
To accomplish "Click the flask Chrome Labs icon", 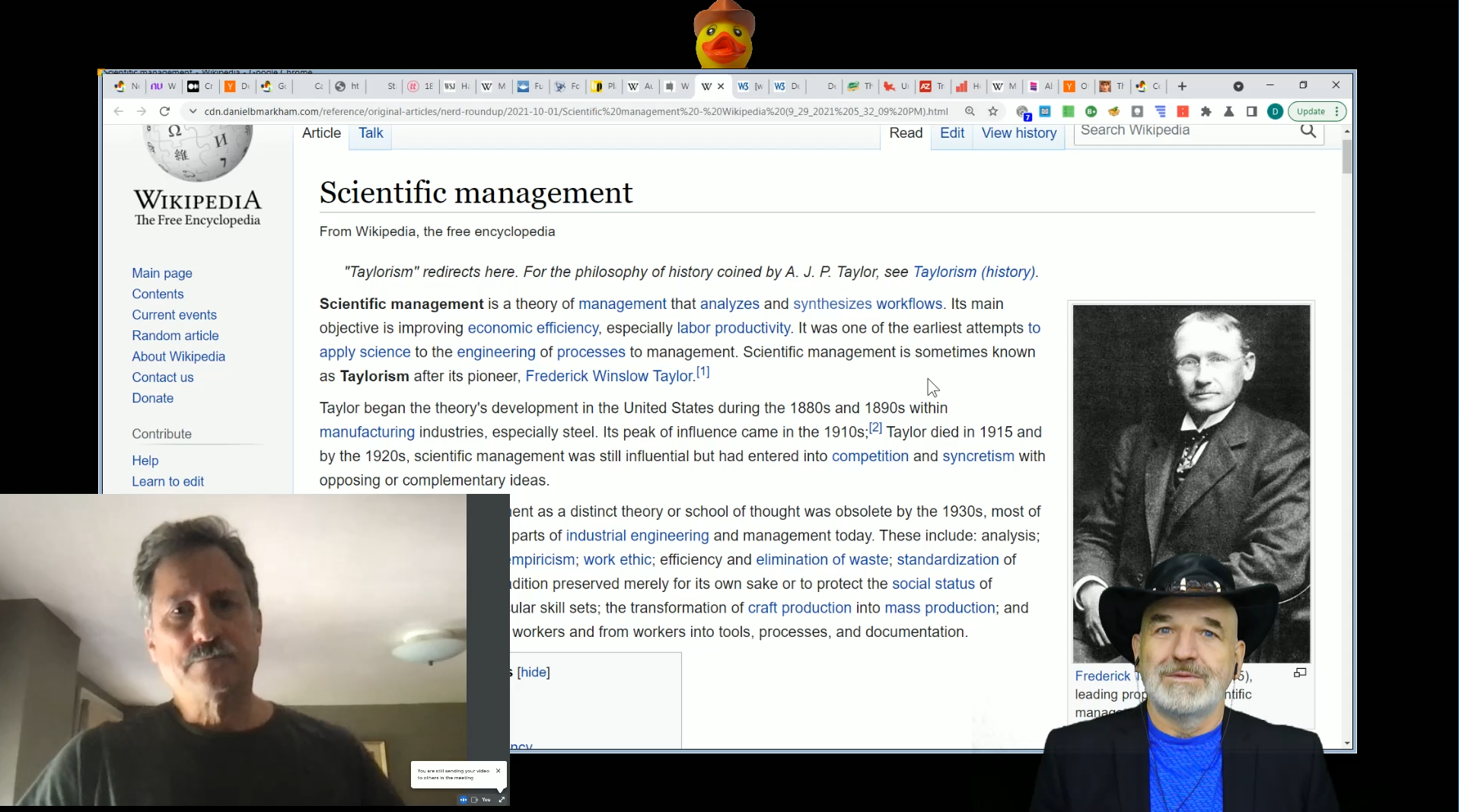I will click(1228, 111).
